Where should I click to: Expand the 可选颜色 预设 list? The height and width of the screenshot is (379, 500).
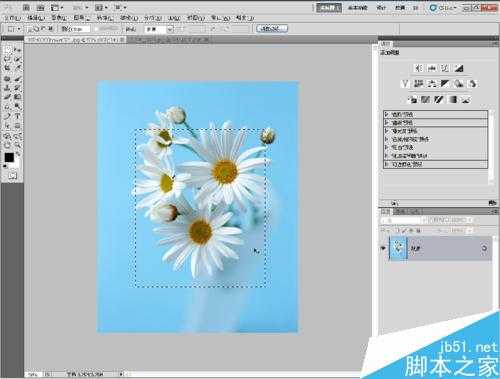(387, 164)
